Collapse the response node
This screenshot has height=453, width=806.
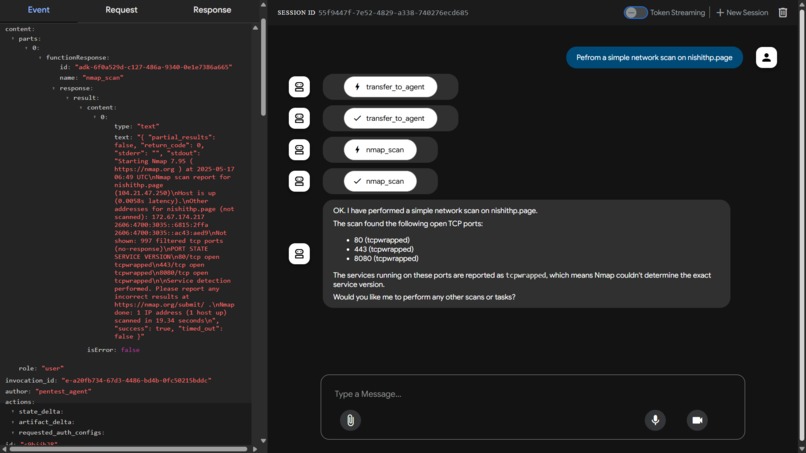(x=53, y=88)
